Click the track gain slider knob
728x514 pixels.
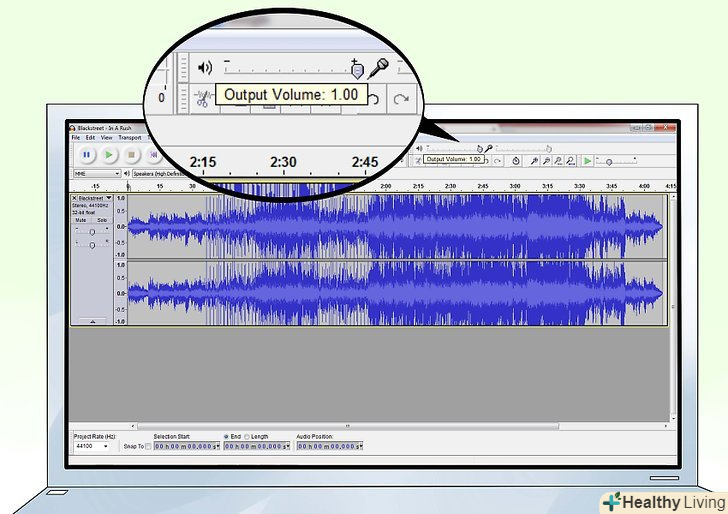tap(92, 232)
